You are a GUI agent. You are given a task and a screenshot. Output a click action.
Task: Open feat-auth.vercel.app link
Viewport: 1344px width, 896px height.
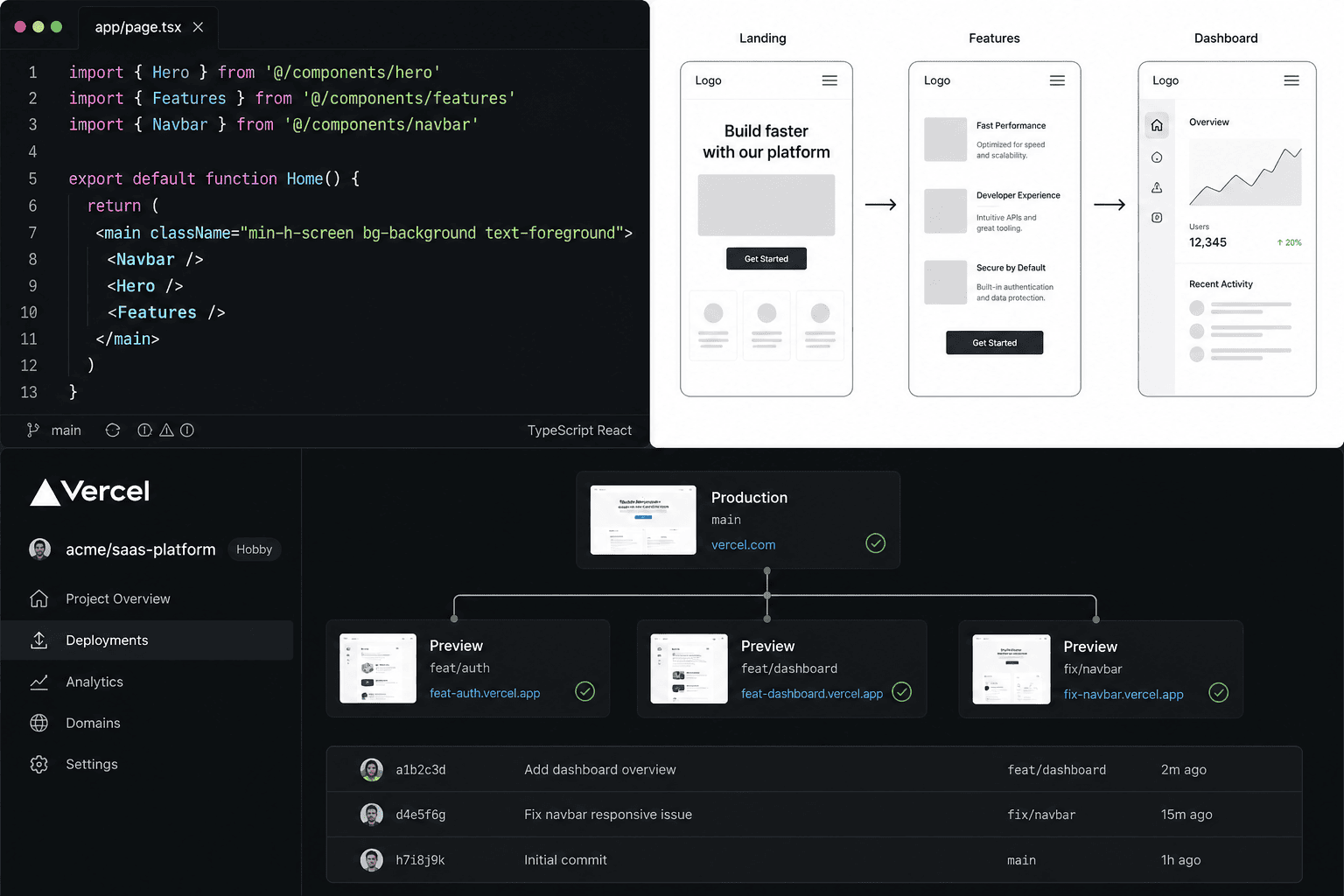click(485, 693)
